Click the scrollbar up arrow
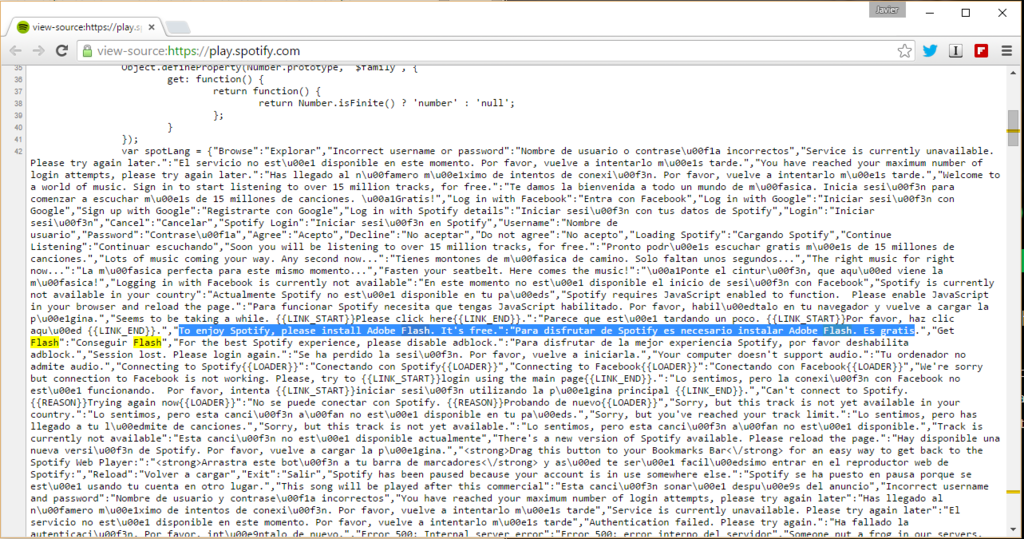 point(1013,73)
